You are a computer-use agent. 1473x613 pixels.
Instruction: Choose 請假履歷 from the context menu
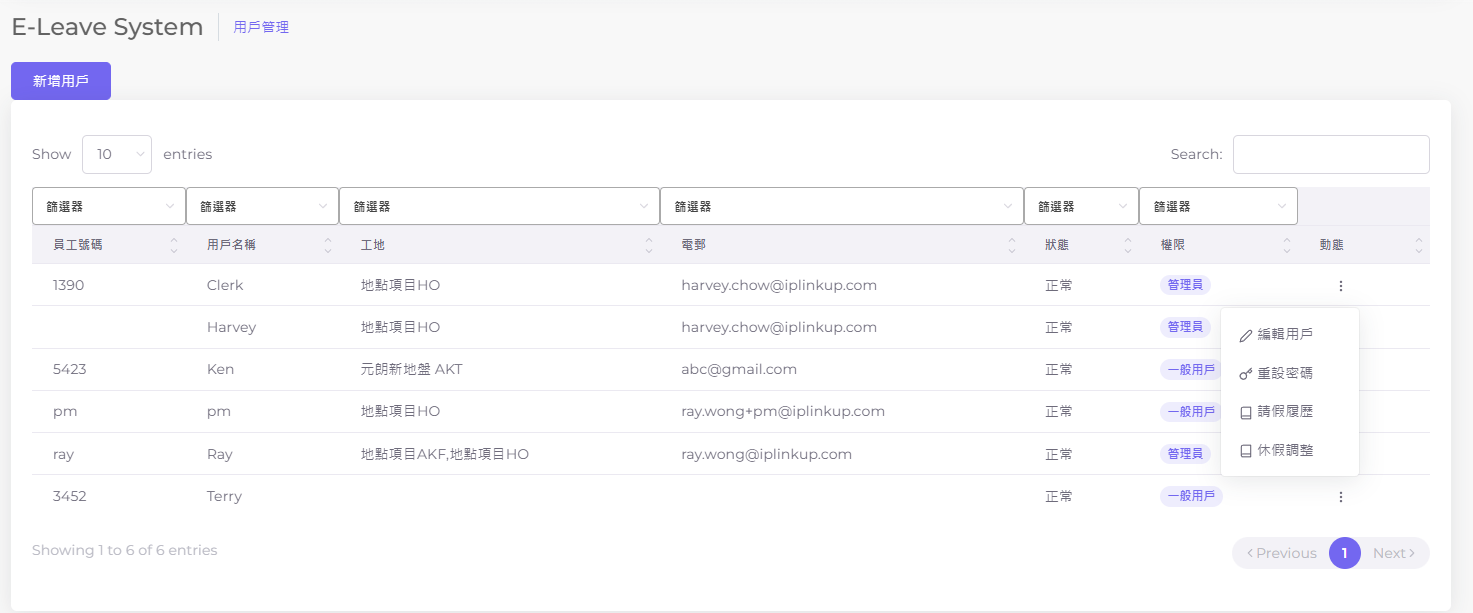point(1290,412)
